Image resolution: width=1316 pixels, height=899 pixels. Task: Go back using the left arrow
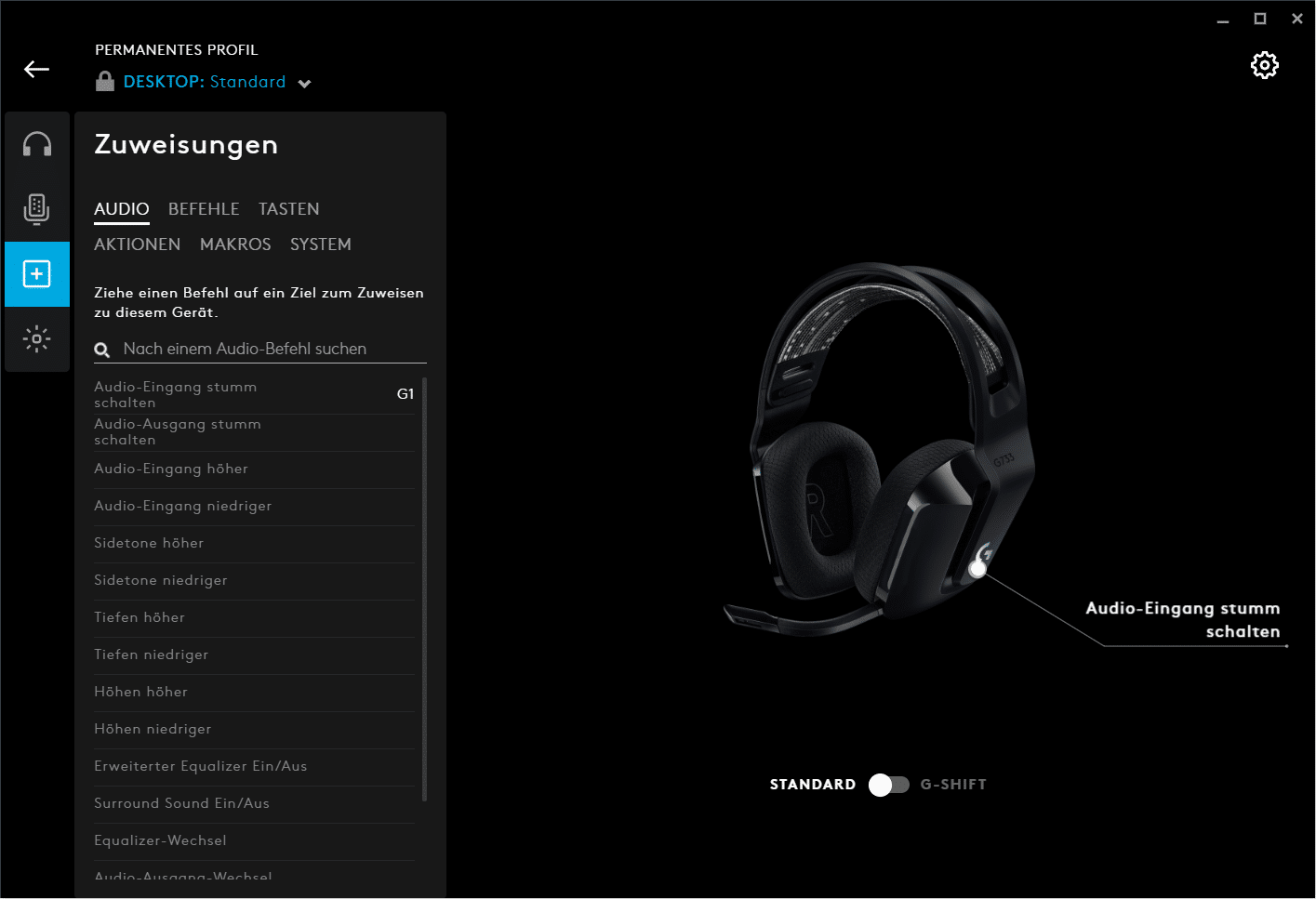[36, 69]
